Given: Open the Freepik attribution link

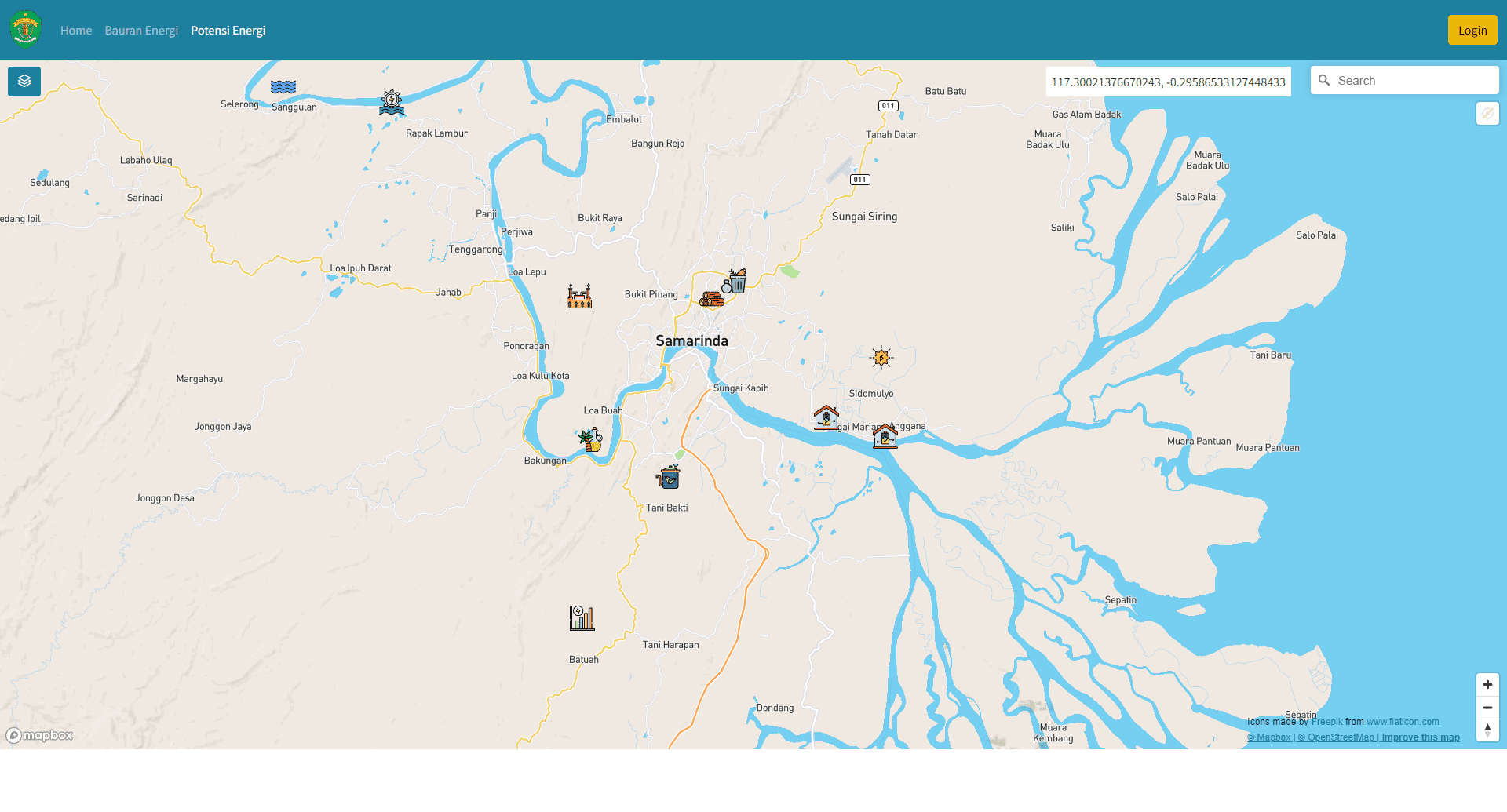Looking at the screenshot, I should pos(1326,722).
